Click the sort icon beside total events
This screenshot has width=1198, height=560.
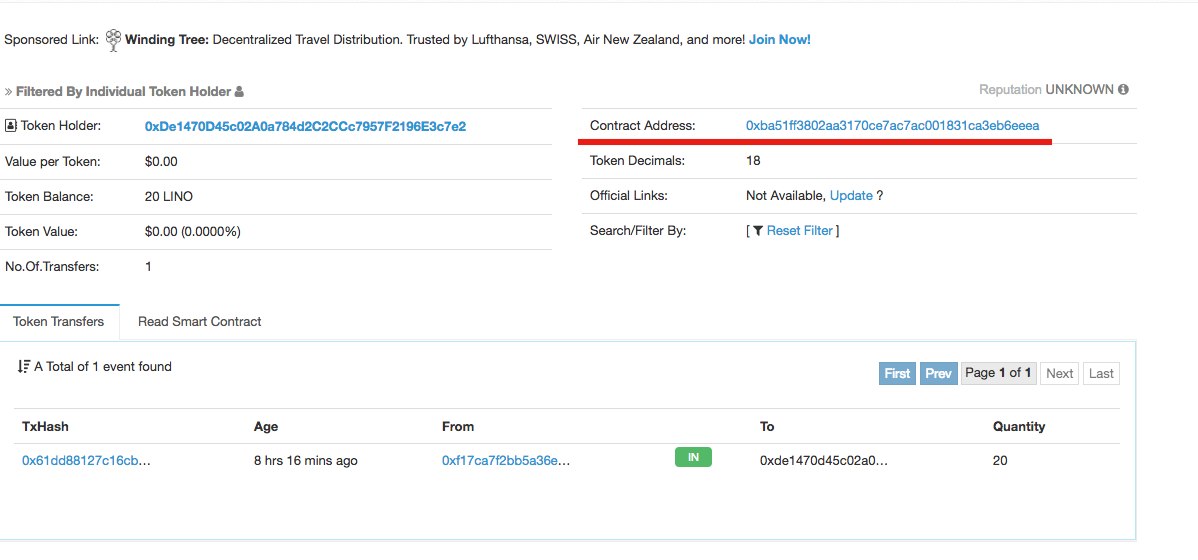coord(24,367)
